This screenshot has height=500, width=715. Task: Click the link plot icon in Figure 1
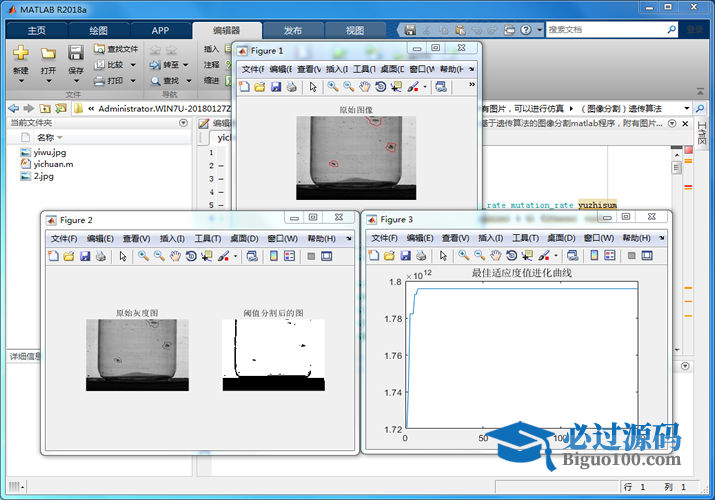click(441, 87)
